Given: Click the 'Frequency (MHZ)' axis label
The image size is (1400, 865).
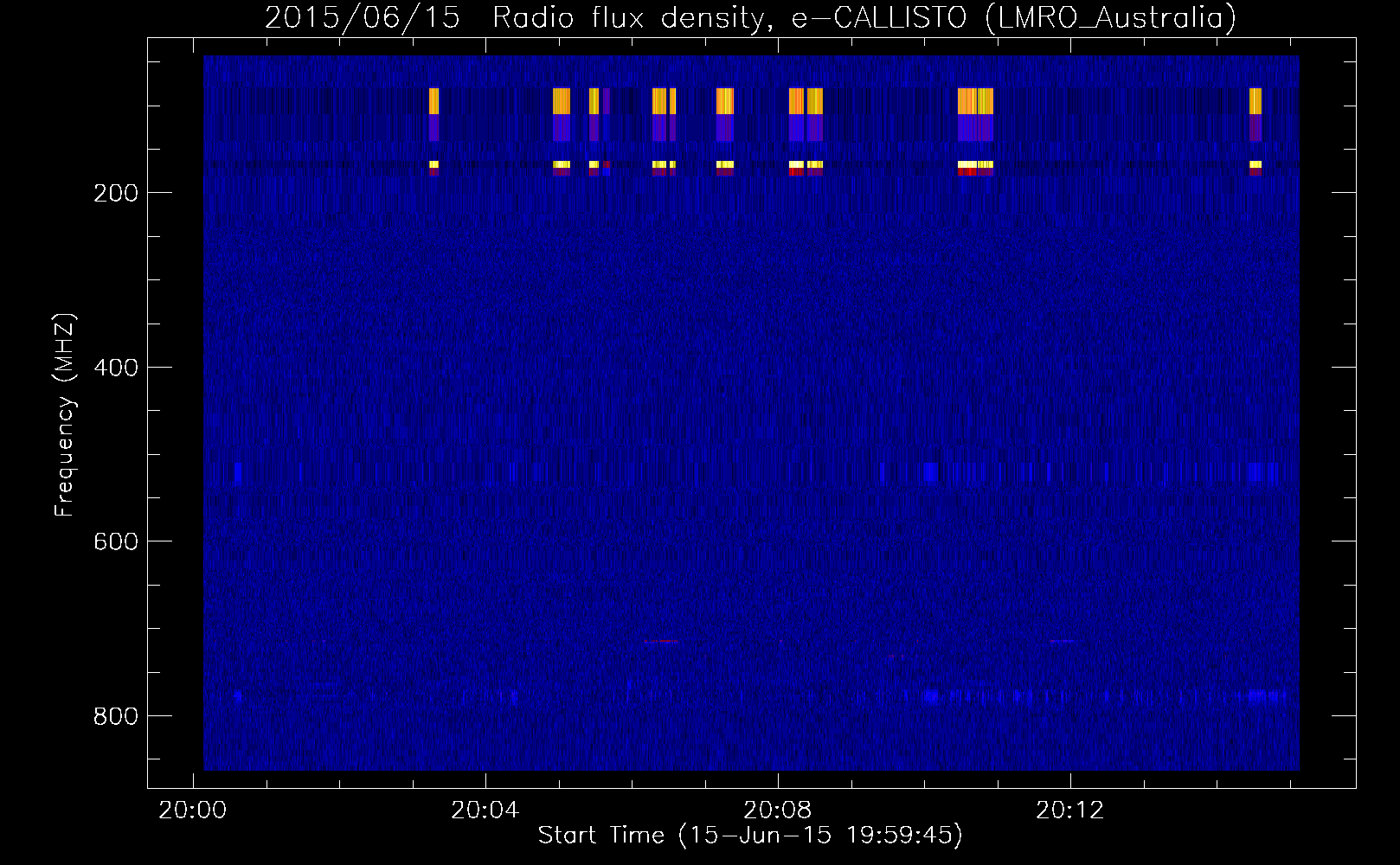Looking at the screenshot, I should coord(65,415).
